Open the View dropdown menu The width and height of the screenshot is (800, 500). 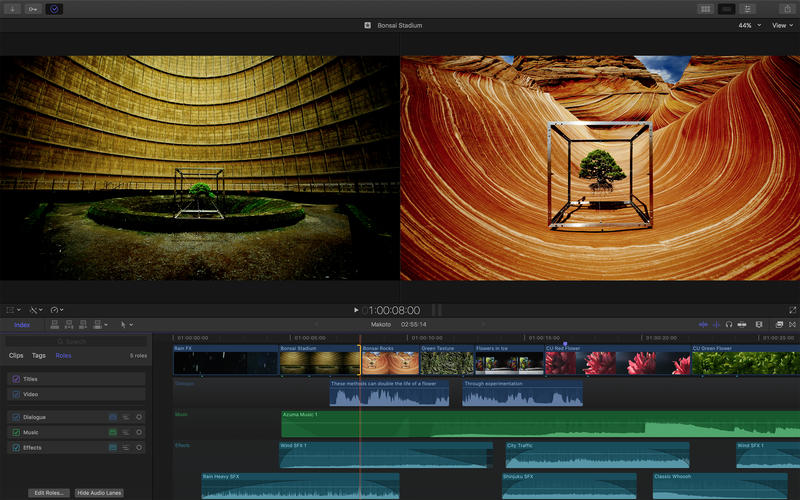(x=779, y=25)
